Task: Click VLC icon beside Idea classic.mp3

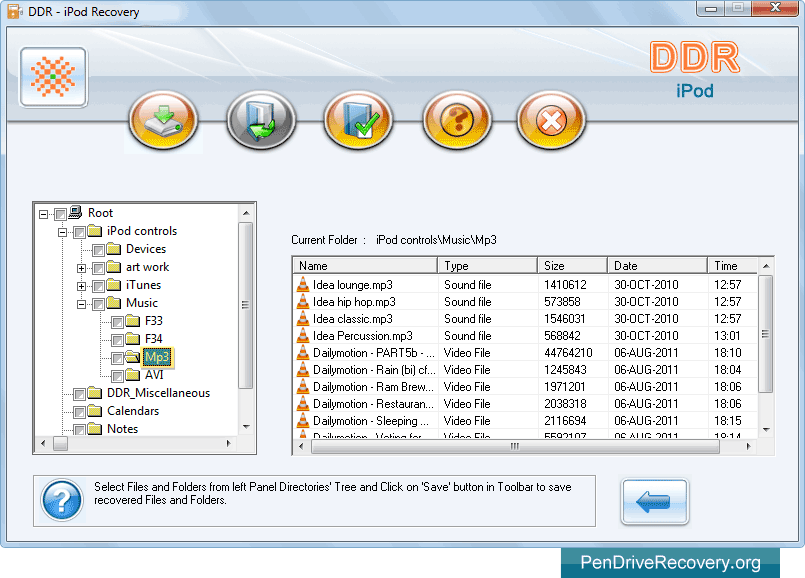Action: 303,318
